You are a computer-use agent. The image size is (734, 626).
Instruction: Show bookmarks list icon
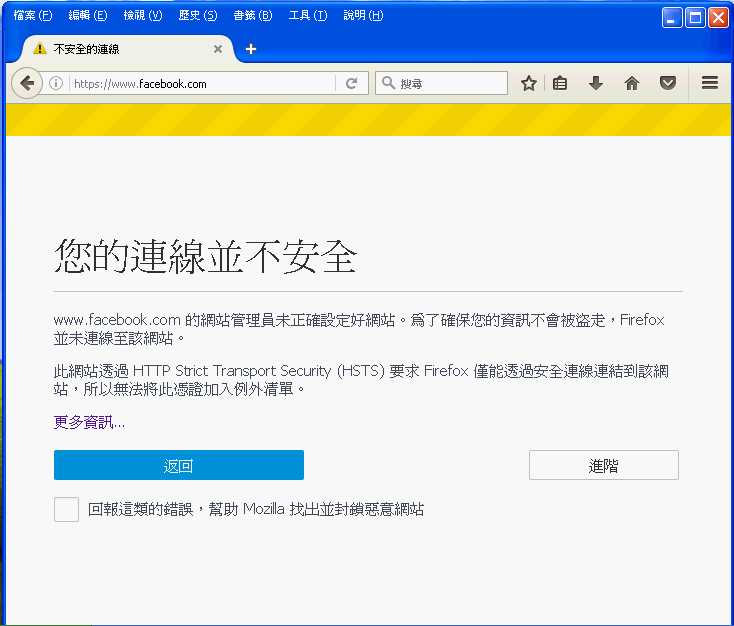[x=560, y=84]
